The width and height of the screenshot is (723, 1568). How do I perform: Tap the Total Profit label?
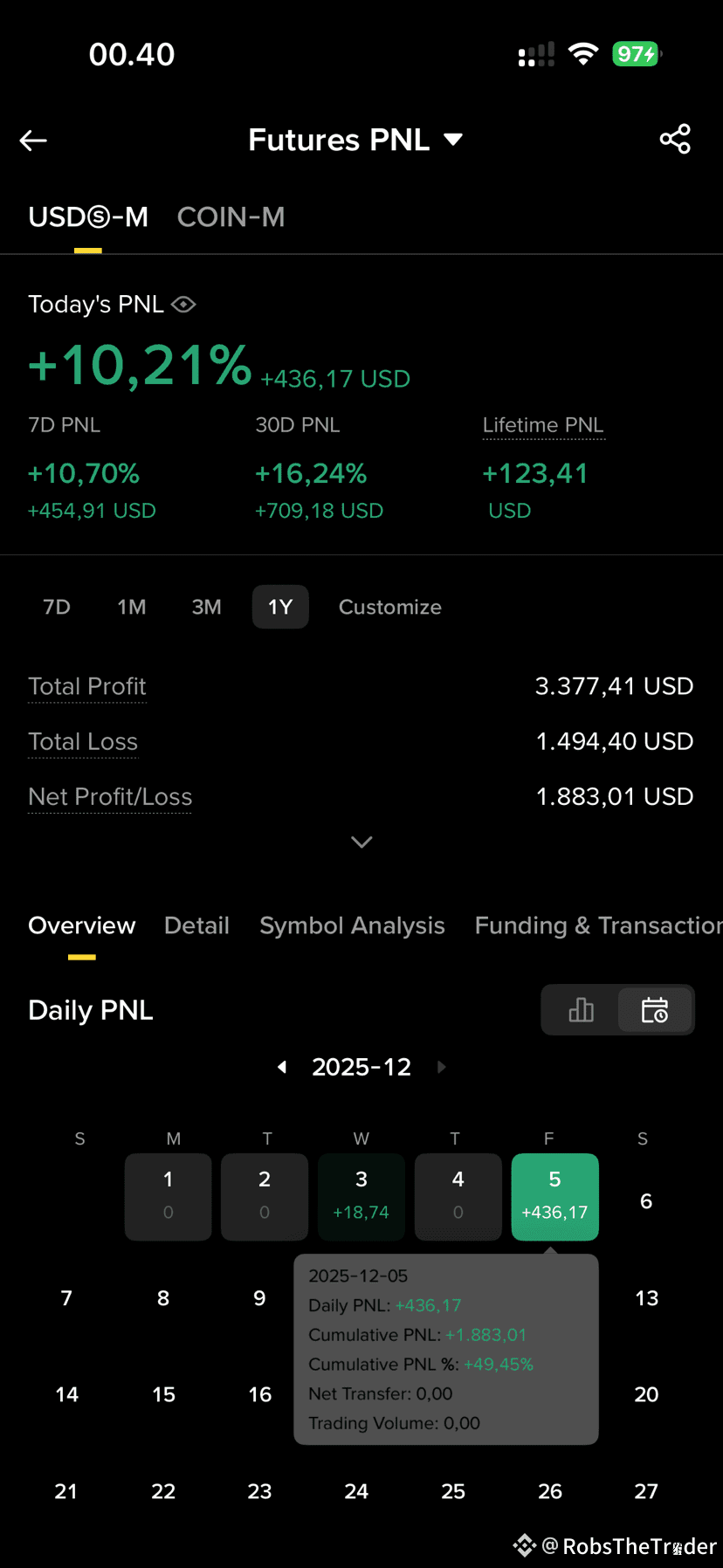click(x=87, y=686)
